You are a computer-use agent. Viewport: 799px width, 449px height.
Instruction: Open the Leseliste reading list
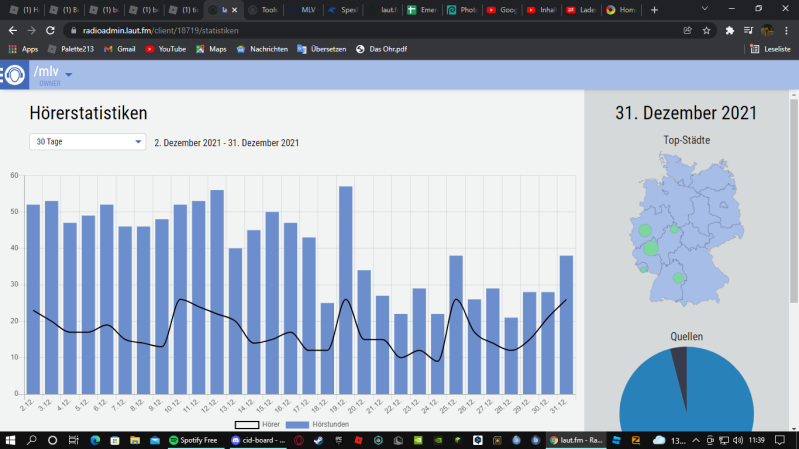click(770, 49)
